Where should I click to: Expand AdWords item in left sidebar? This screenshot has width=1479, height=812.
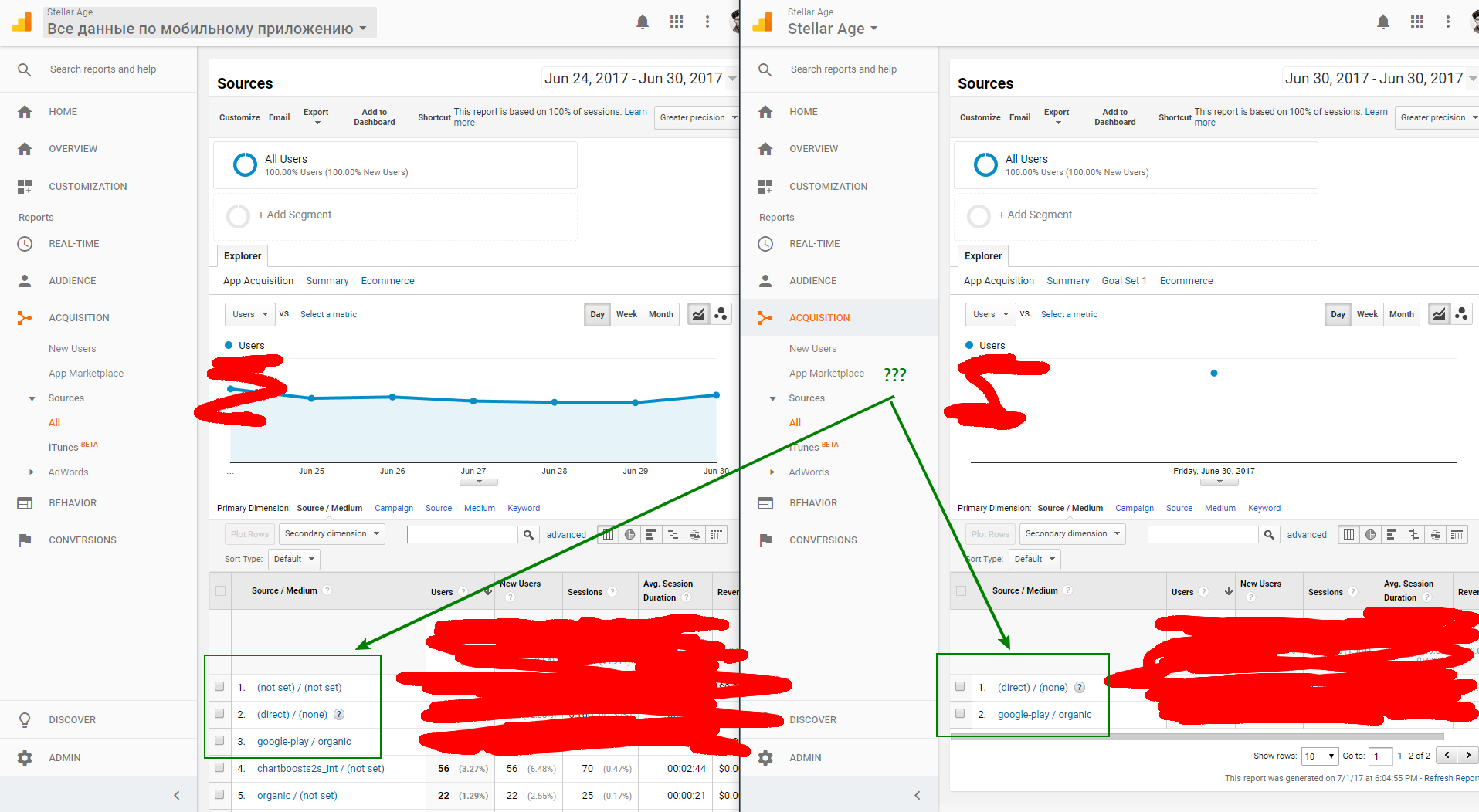tap(32, 472)
